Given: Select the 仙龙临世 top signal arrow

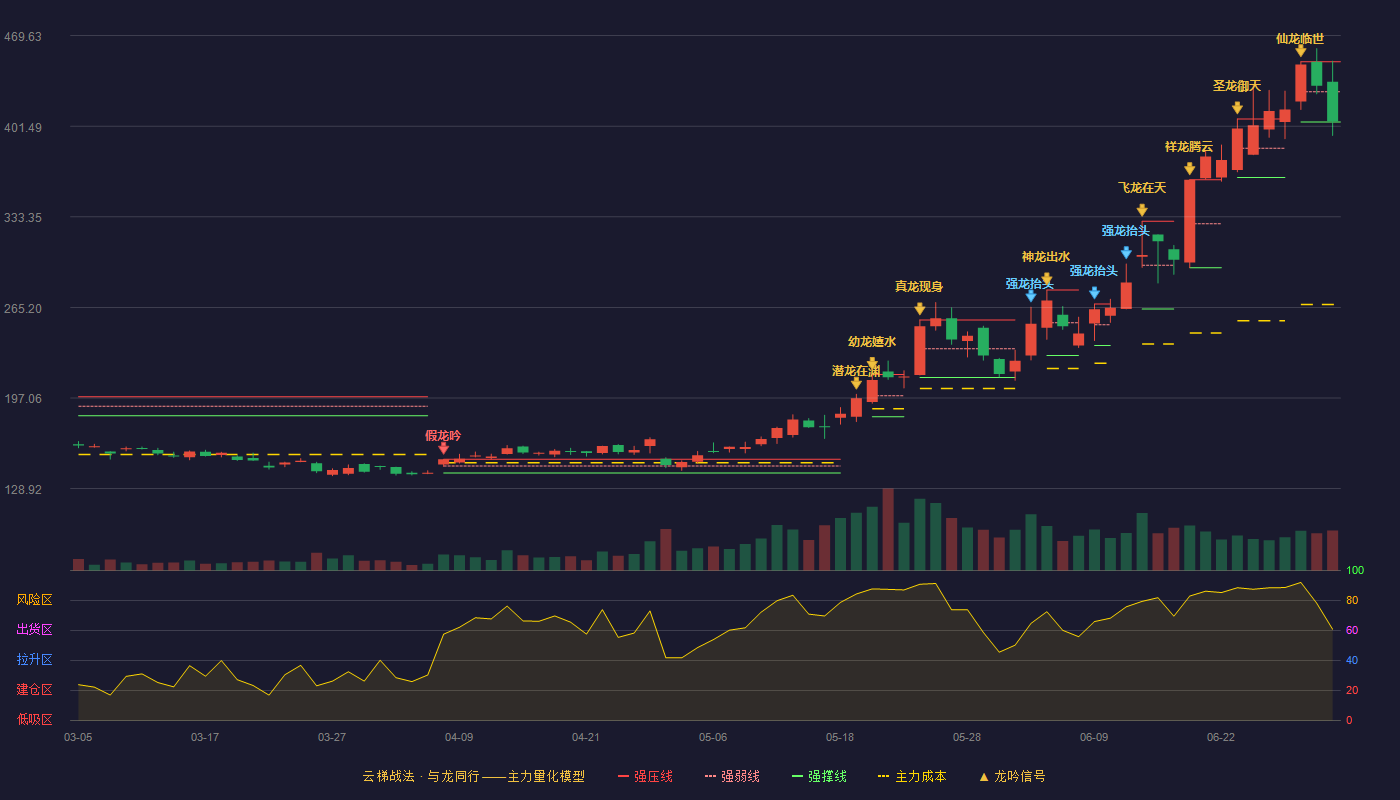Looking at the screenshot, I should (x=1300, y=51).
